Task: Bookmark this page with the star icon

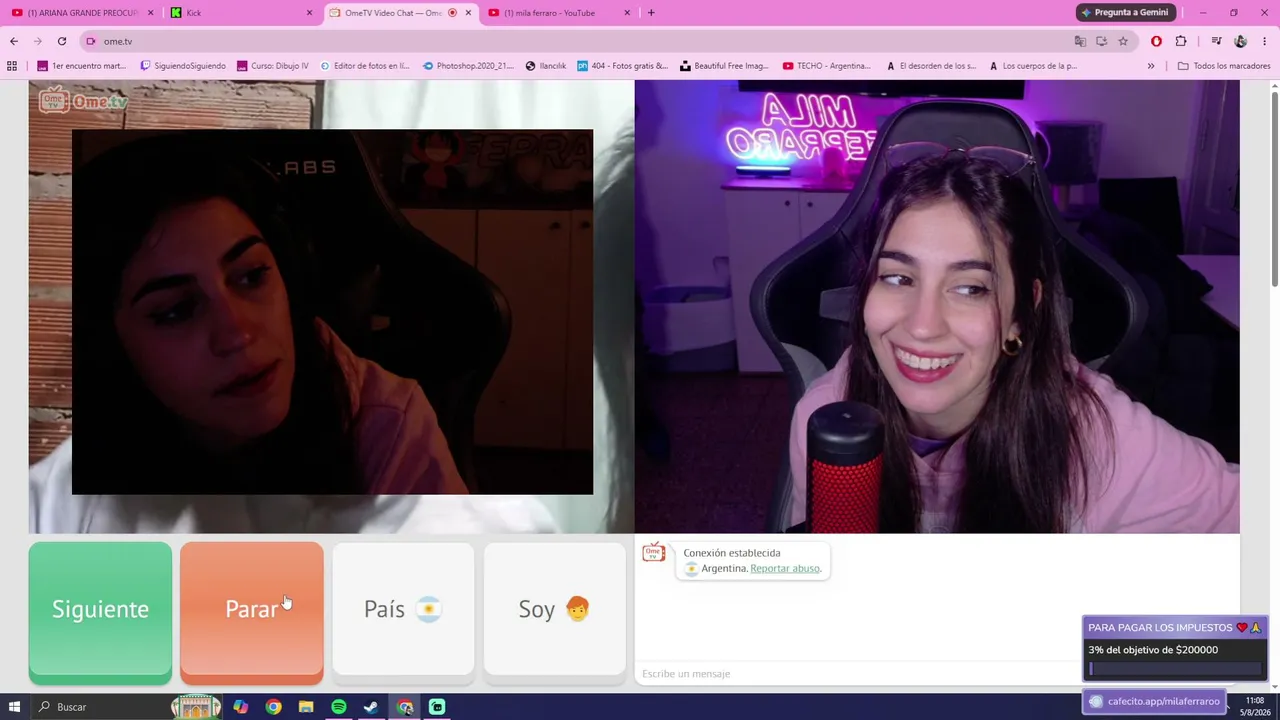Action: [1123, 41]
